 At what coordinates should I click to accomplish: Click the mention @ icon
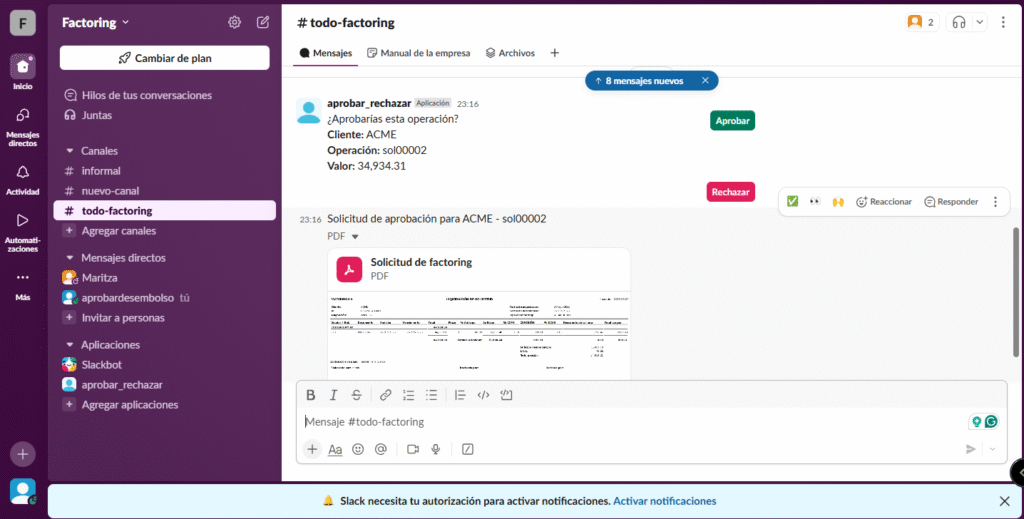point(380,449)
